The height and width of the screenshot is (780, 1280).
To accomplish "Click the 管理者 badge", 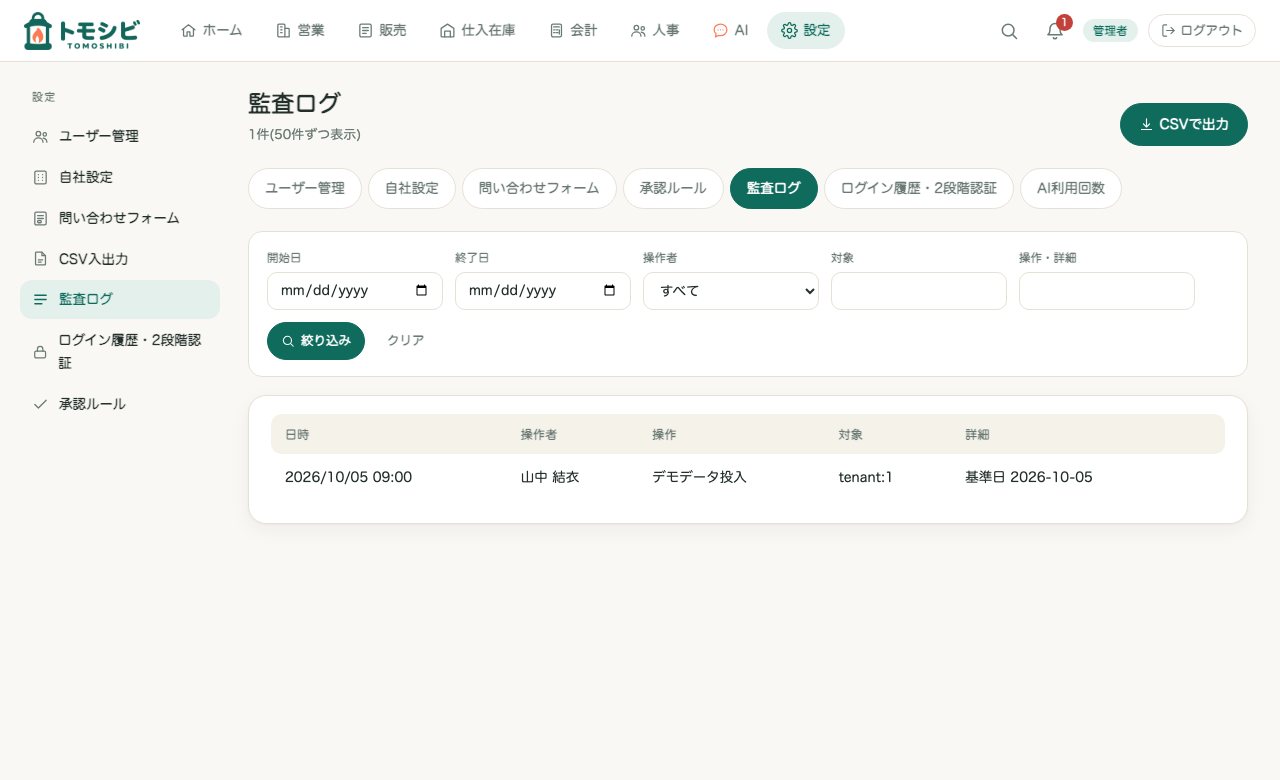I will click(1110, 31).
